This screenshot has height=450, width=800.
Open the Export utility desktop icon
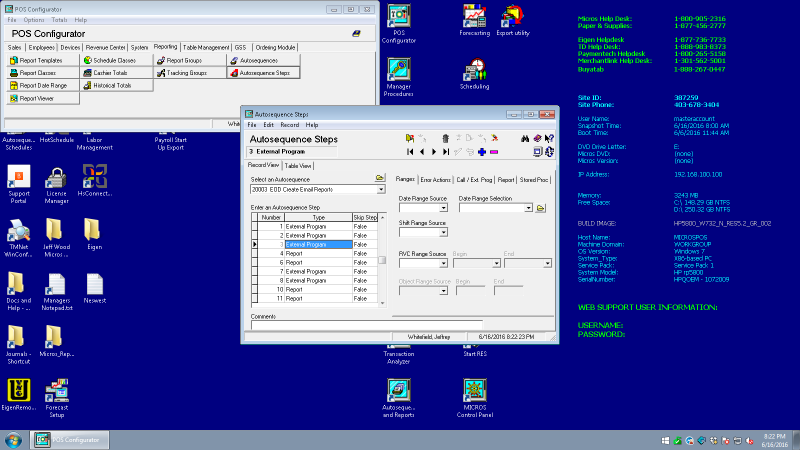click(x=513, y=21)
